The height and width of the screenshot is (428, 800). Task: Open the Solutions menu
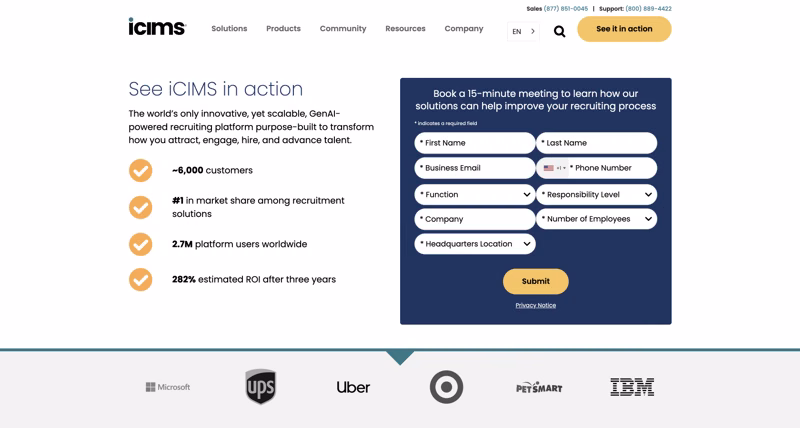[229, 29]
